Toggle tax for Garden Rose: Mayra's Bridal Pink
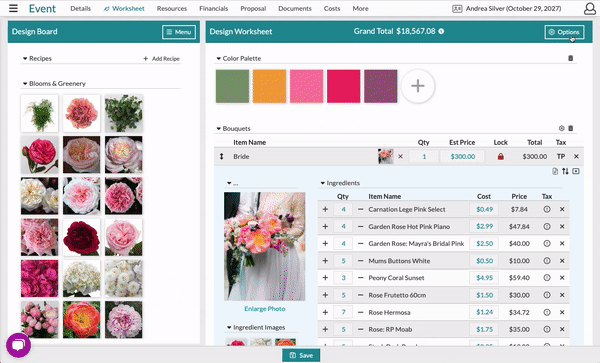The image size is (600, 363). (547, 243)
